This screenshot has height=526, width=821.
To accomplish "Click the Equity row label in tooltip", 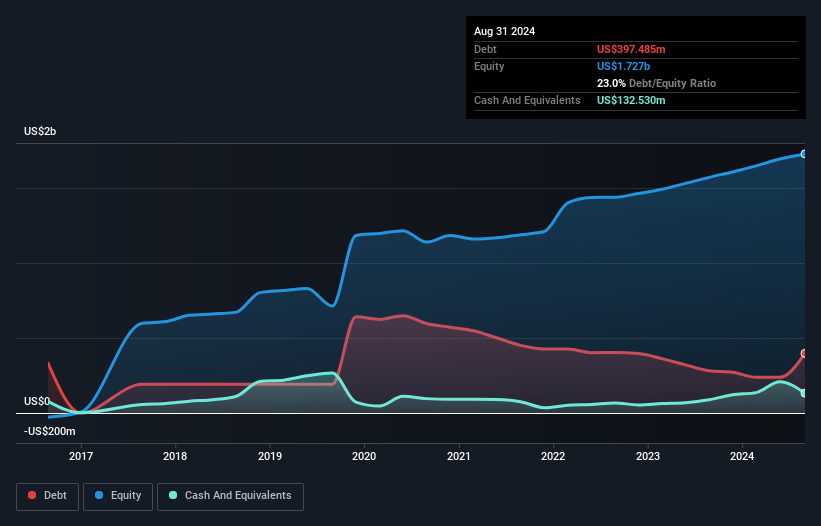I will pyautogui.click(x=489, y=66).
